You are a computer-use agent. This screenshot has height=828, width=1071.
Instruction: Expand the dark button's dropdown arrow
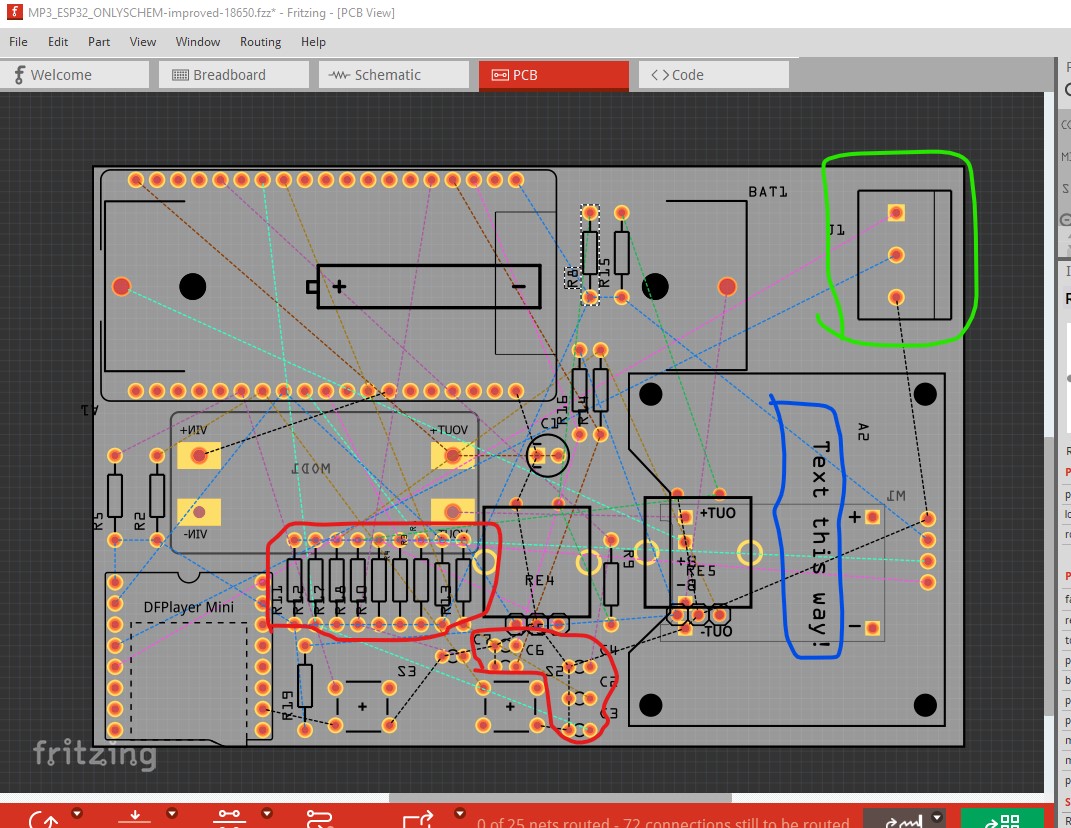click(937, 817)
